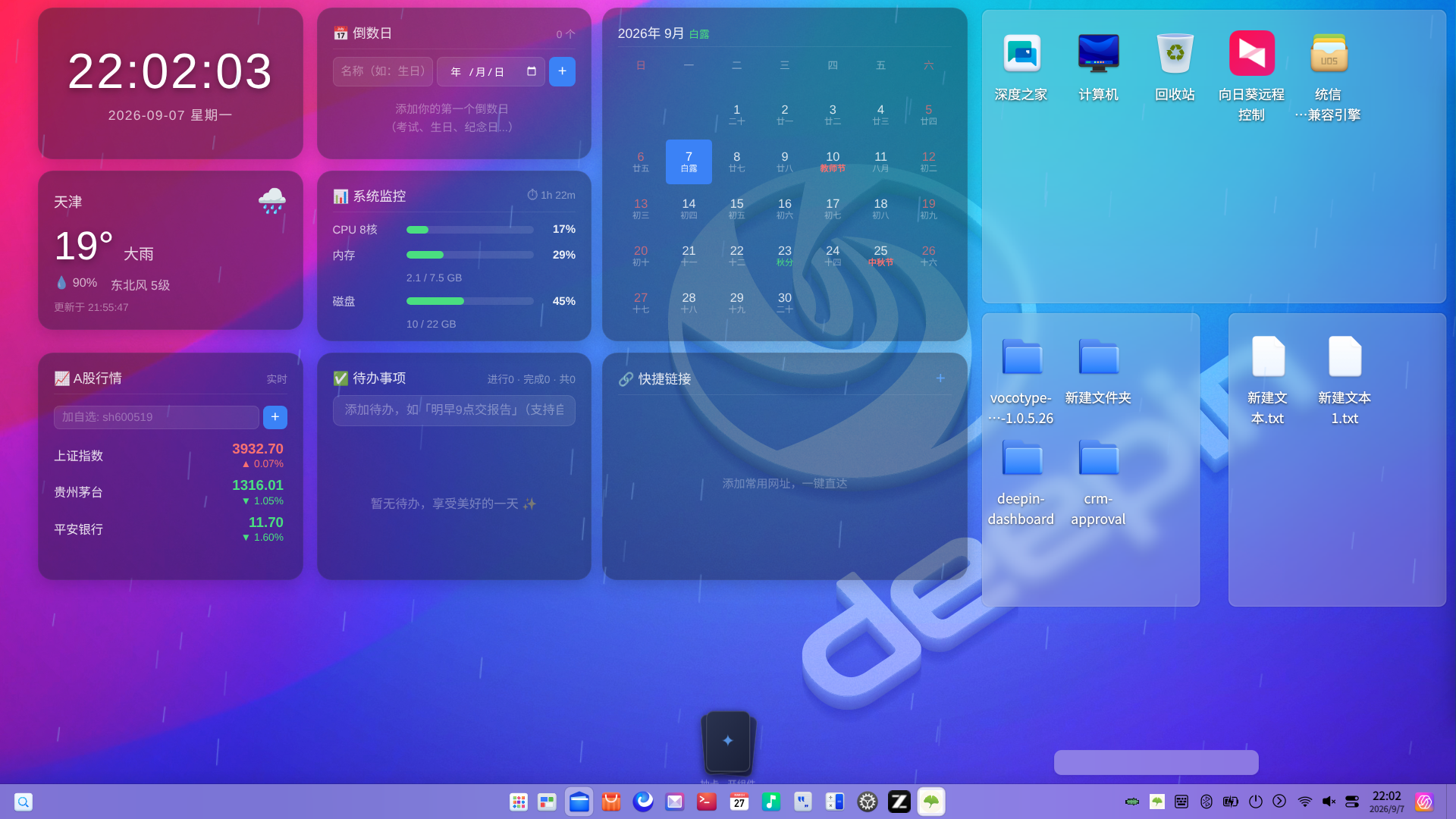Open the calculator in the dock

(835, 802)
